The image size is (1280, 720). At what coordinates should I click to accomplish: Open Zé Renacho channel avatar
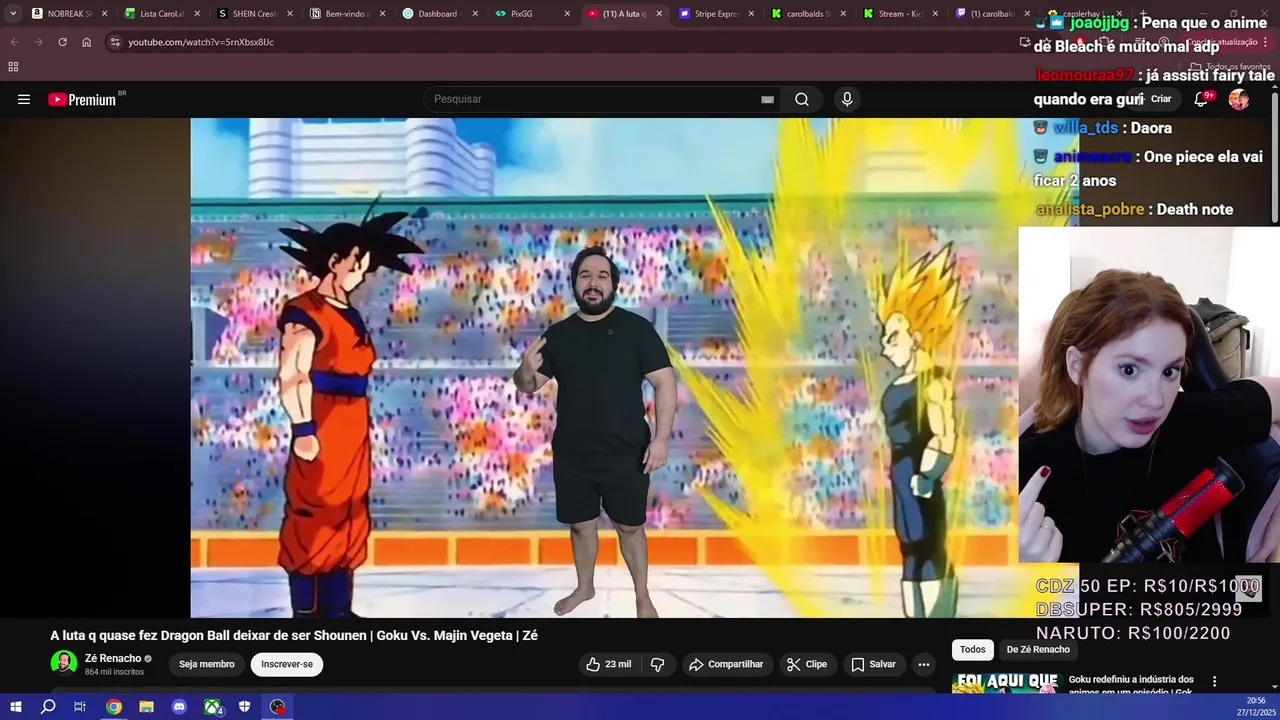[64, 663]
